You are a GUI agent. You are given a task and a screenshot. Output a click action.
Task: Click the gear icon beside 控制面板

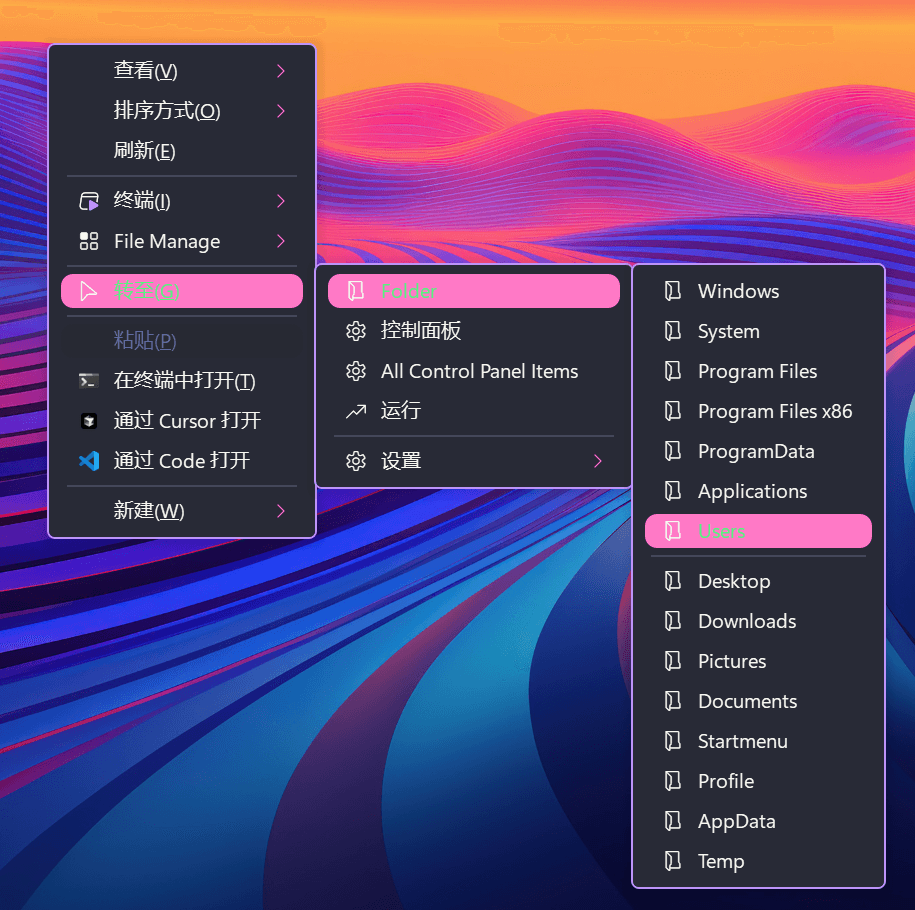coord(356,331)
